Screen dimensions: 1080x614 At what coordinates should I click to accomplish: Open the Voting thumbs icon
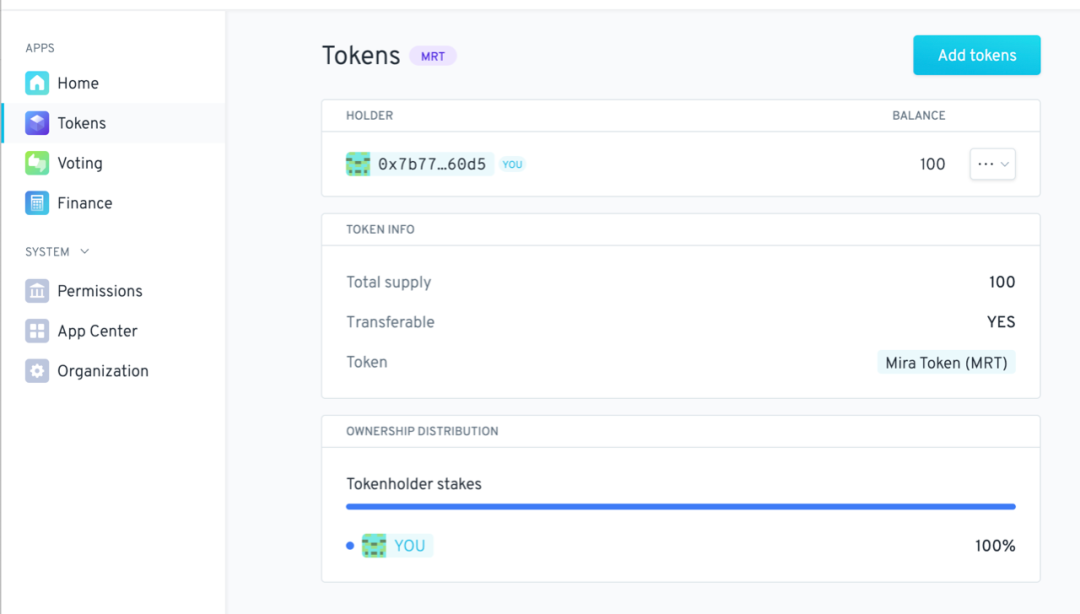click(37, 163)
